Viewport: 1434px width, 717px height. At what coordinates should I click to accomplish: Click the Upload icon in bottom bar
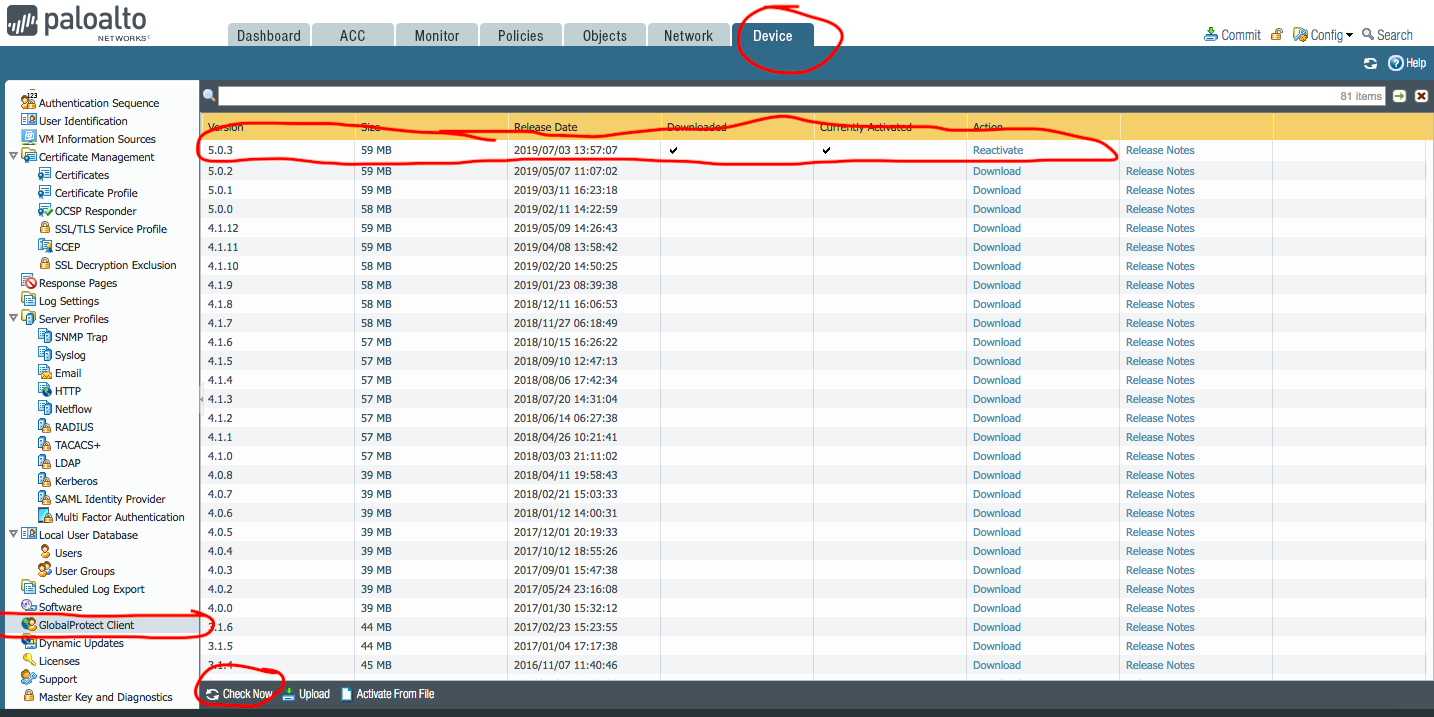tap(289, 694)
